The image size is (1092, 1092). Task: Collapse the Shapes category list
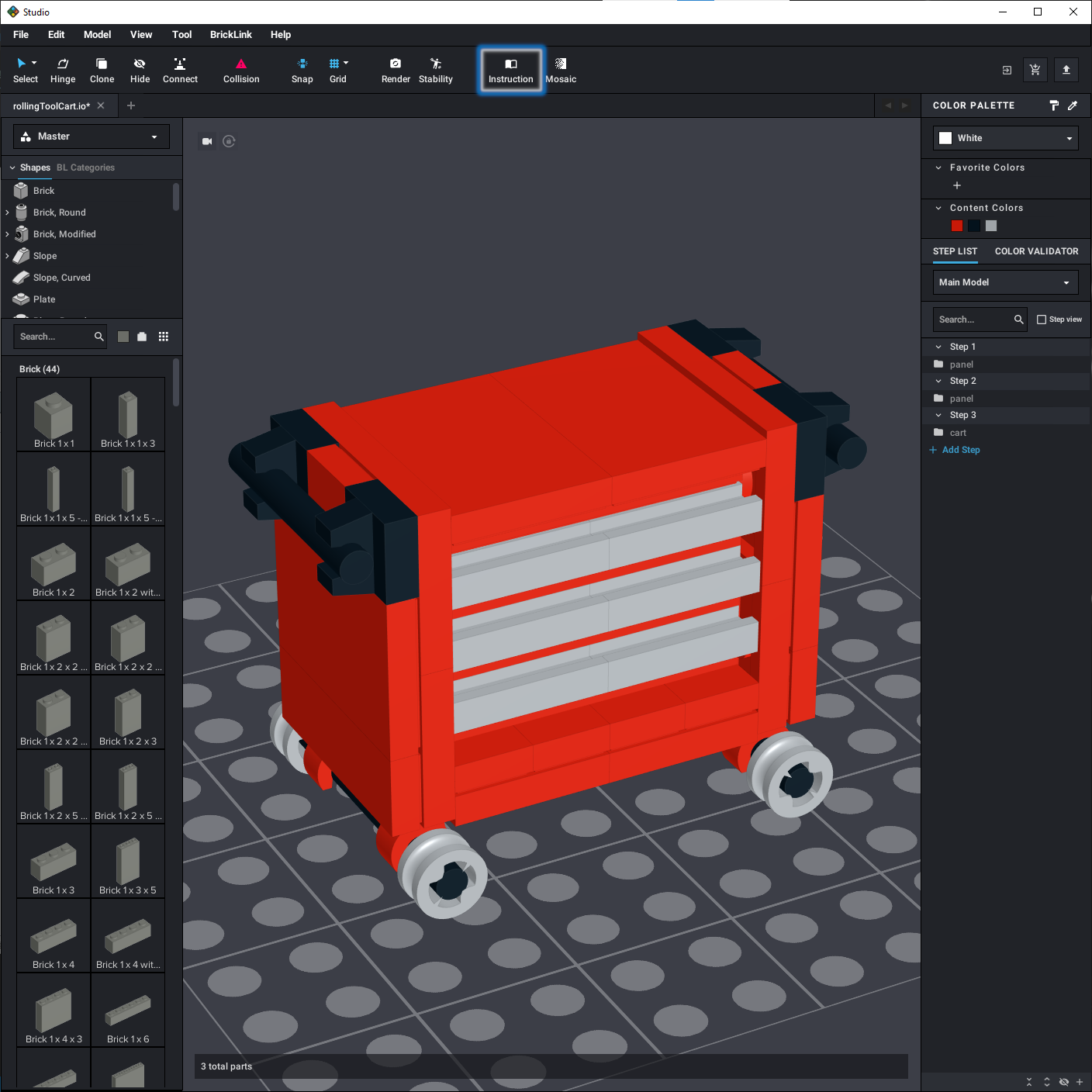point(12,168)
